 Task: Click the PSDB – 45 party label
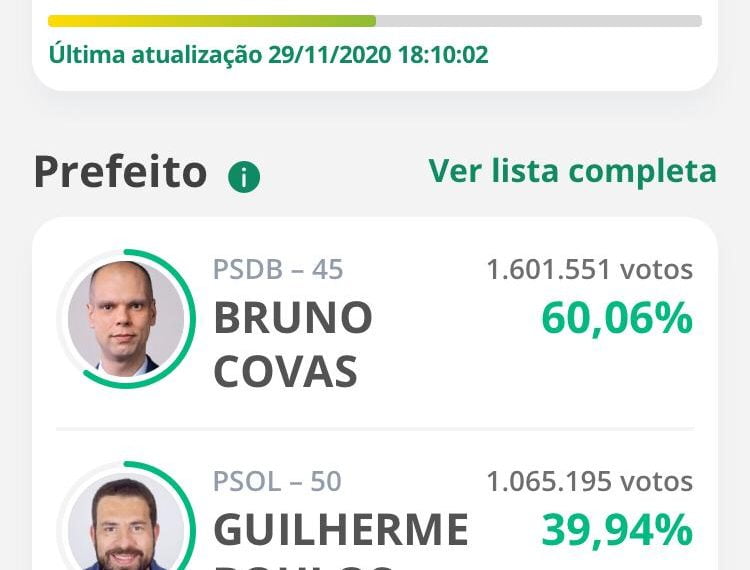278,269
